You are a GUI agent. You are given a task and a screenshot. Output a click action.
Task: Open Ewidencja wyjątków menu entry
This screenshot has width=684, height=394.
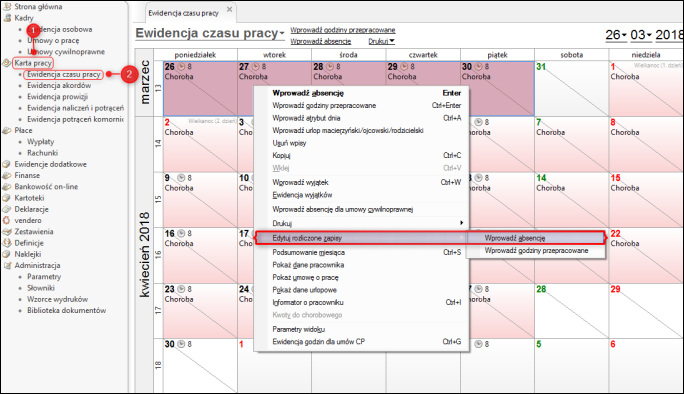point(362,195)
